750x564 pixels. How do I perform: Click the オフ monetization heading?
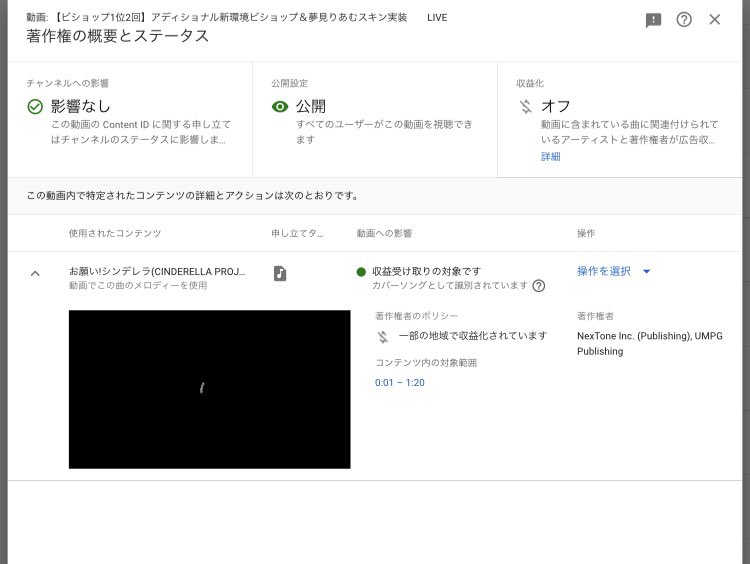[556, 106]
